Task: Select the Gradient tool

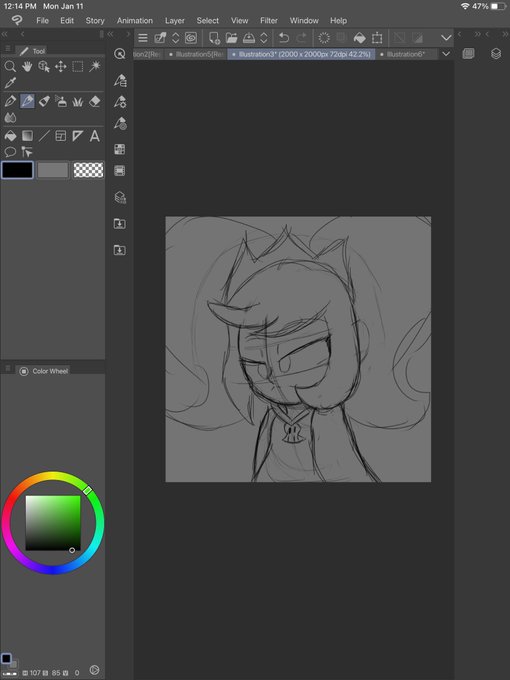Action: 27,136
